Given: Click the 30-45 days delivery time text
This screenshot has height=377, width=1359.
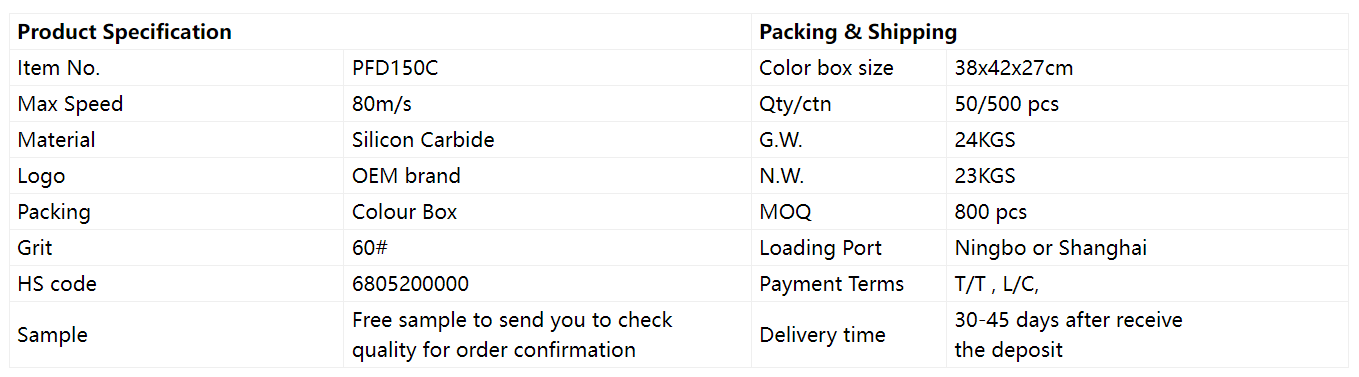Looking at the screenshot, I should (1068, 335).
